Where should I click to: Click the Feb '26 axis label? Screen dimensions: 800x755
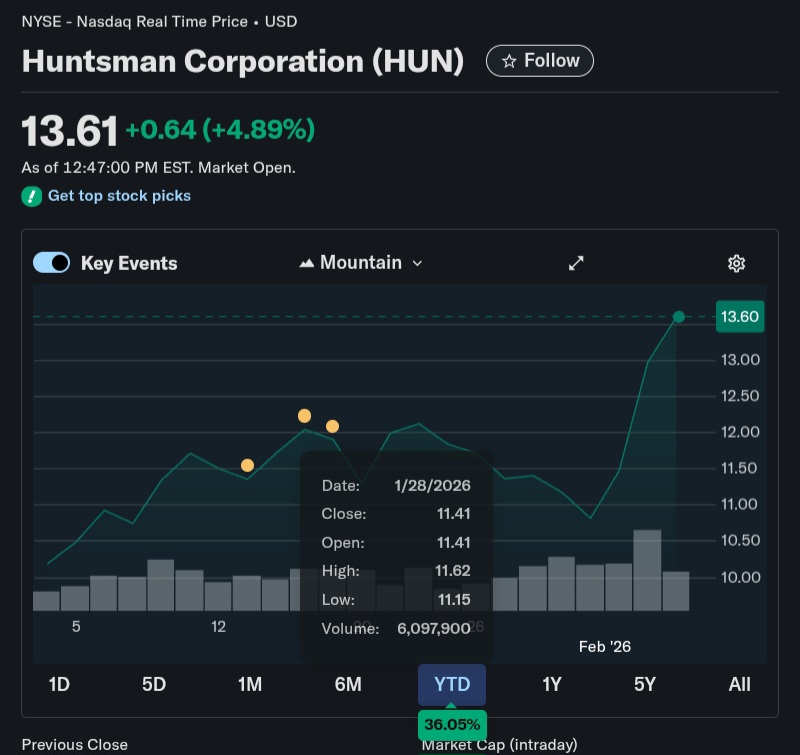coord(605,647)
